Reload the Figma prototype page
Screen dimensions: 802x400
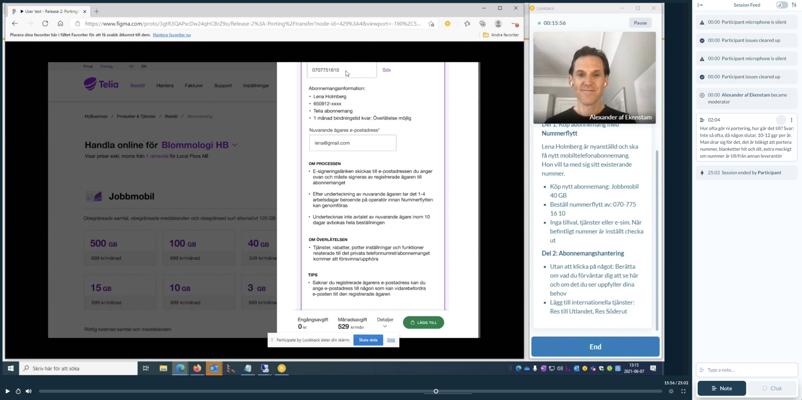(x=45, y=23)
